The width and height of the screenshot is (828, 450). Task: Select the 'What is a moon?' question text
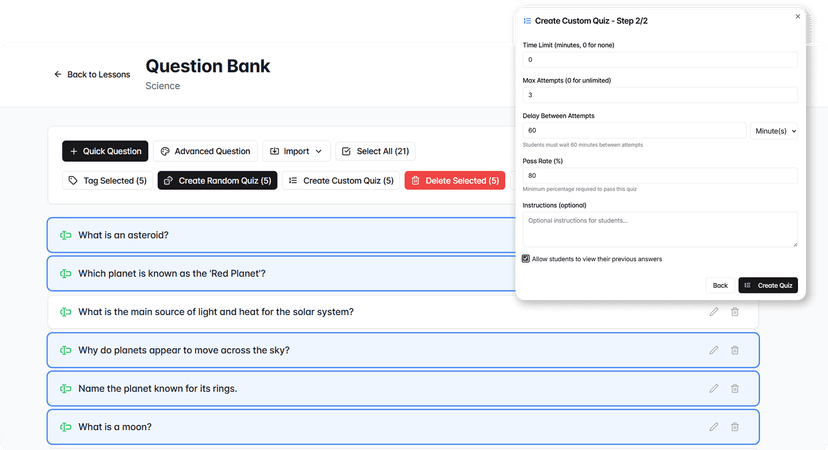click(115, 427)
